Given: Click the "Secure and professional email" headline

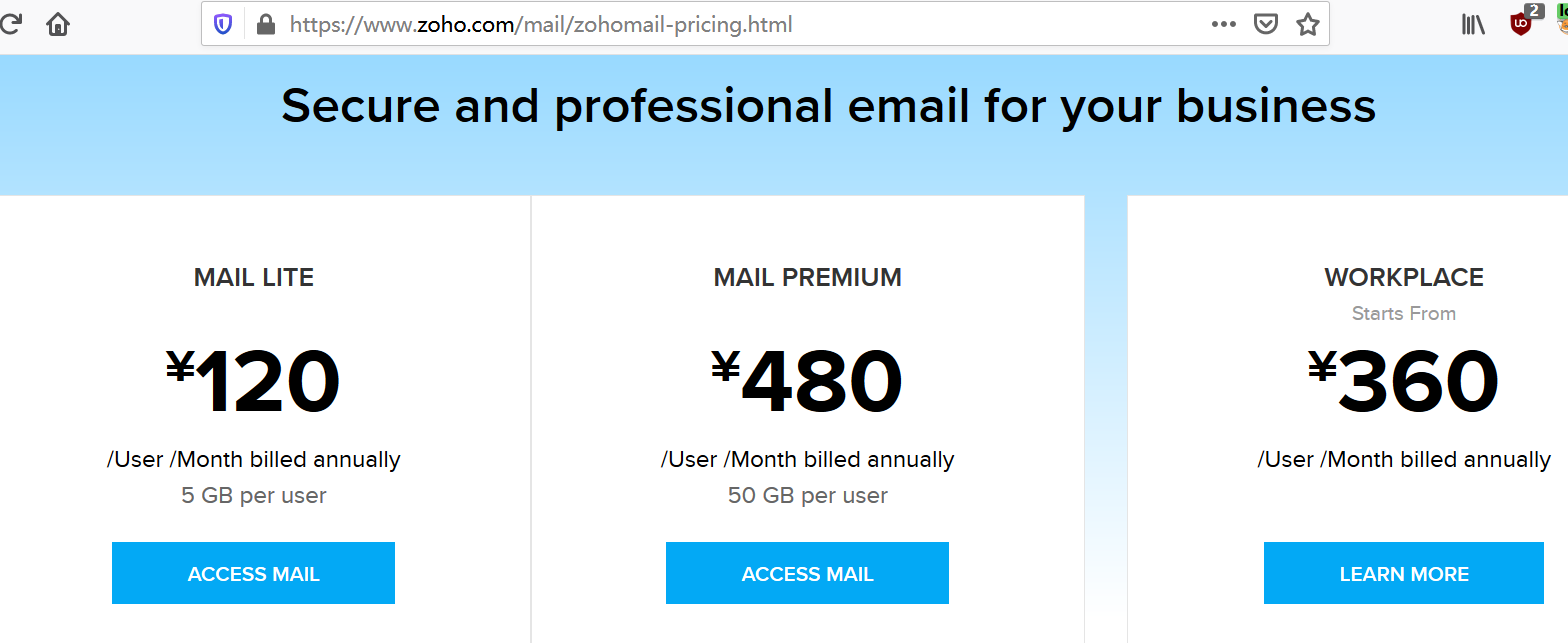Looking at the screenshot, I should tap(828, 106).
